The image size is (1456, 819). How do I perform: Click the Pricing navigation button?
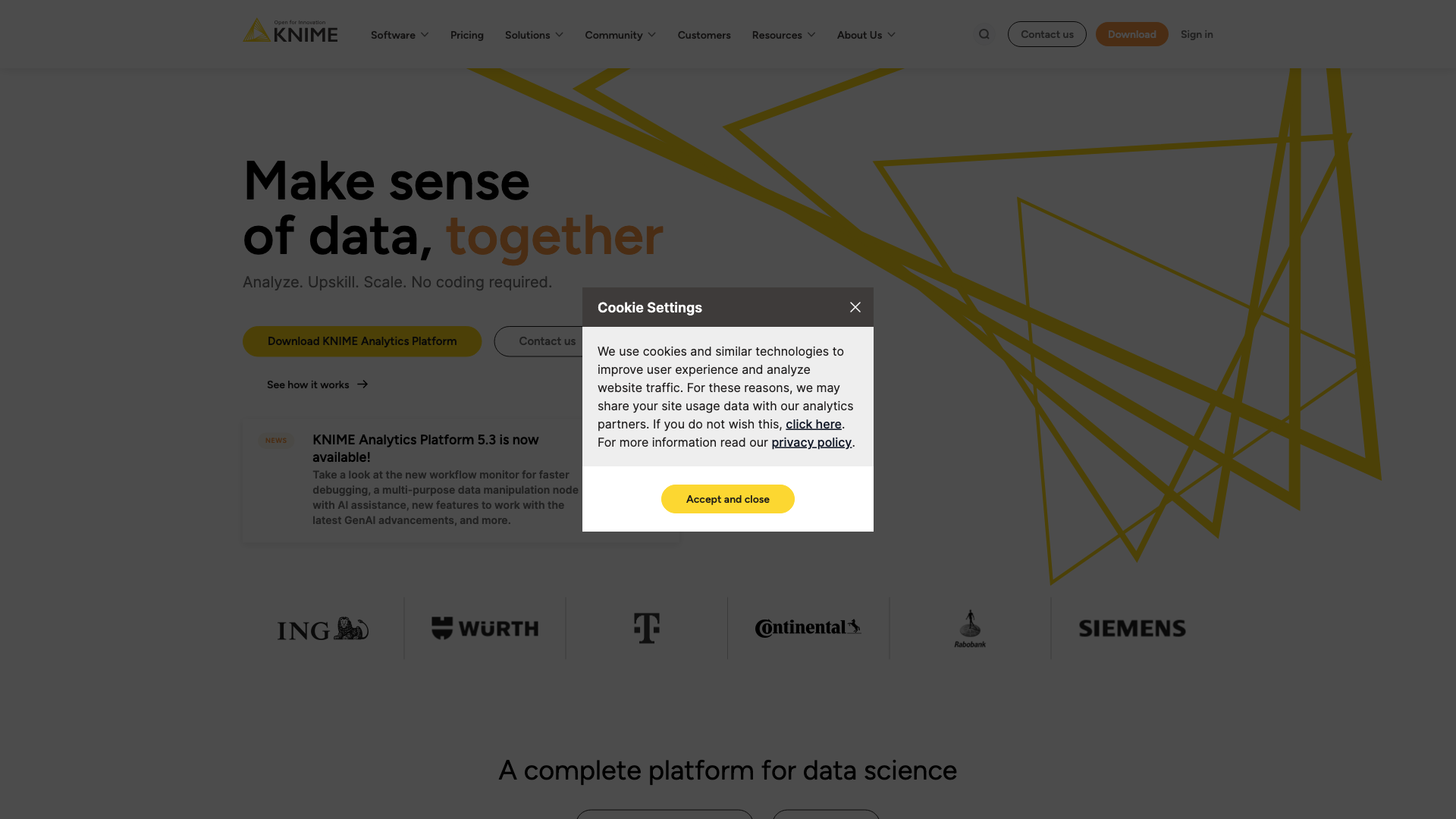[x=466, y=34]
